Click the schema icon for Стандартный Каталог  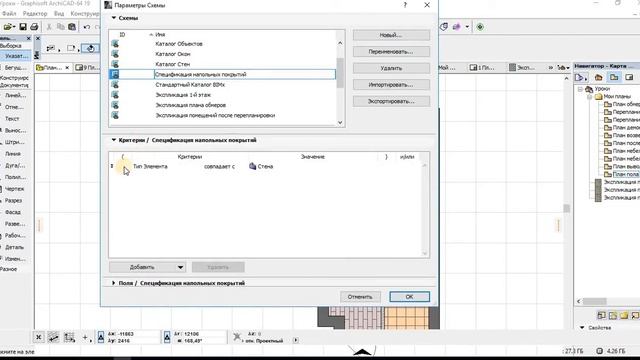115,84
